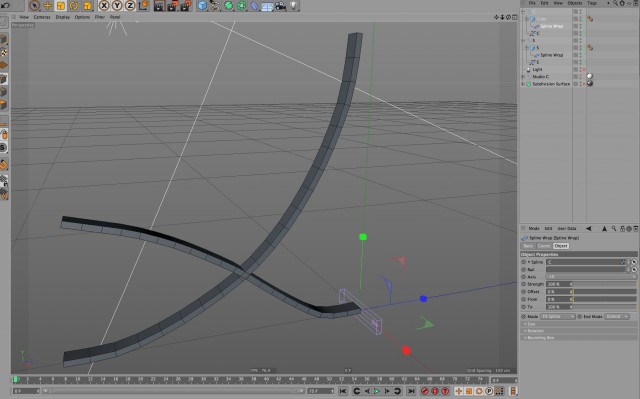Toggle the Light object's layer checkbox

click(576, 69)
